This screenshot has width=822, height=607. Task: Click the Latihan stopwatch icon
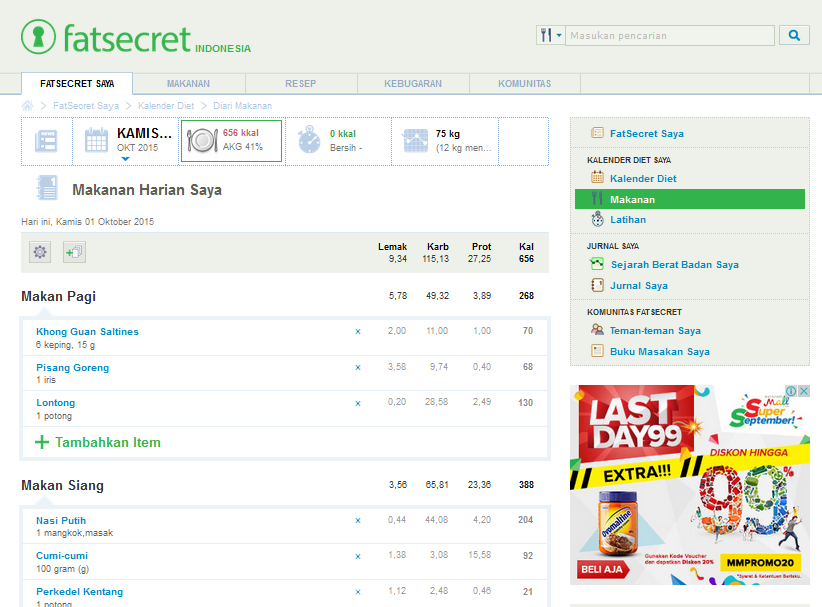(597, 219)
